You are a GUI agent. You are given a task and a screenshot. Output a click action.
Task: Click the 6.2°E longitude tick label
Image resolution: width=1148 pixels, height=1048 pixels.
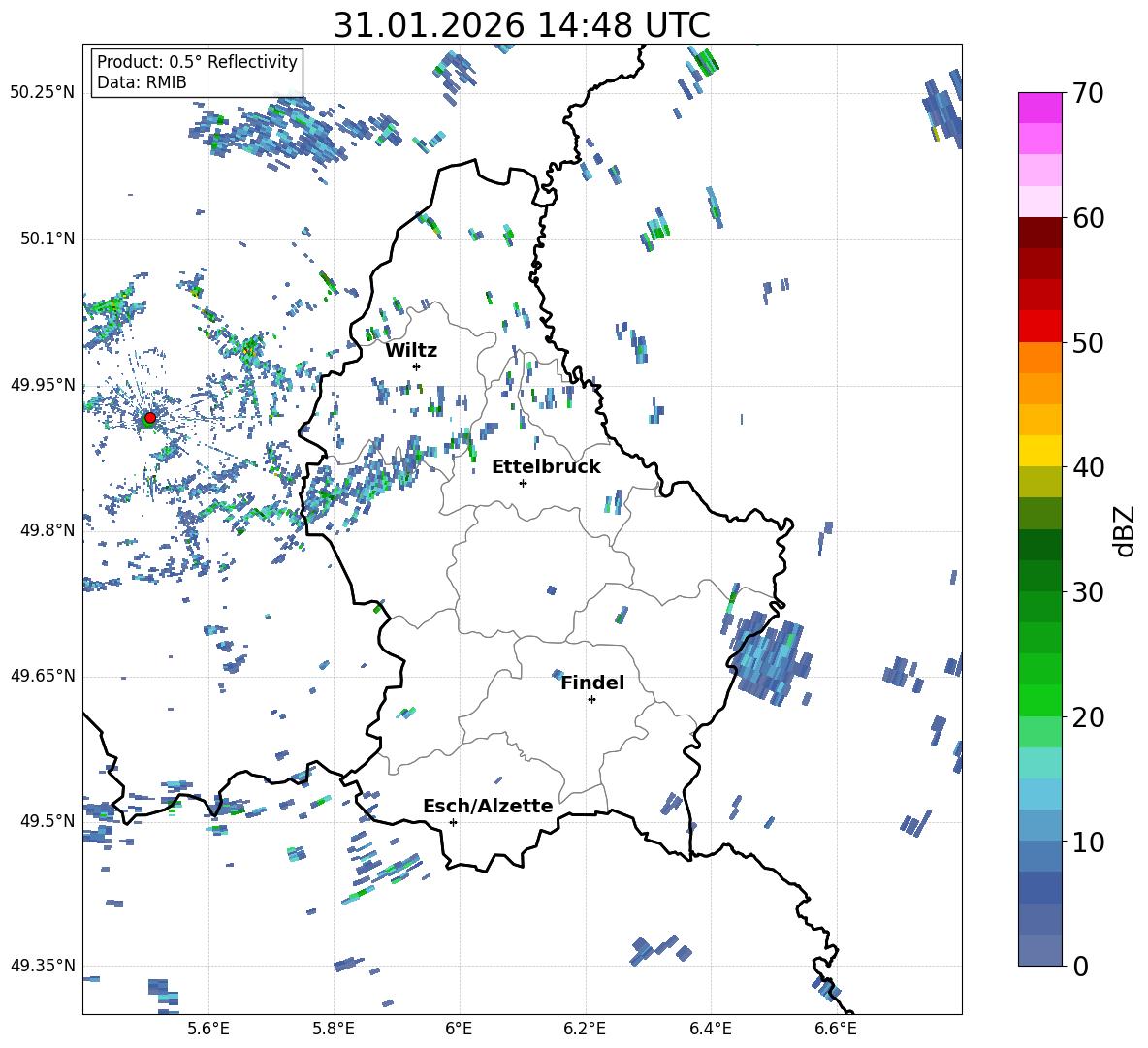(x=585, y=1028)
